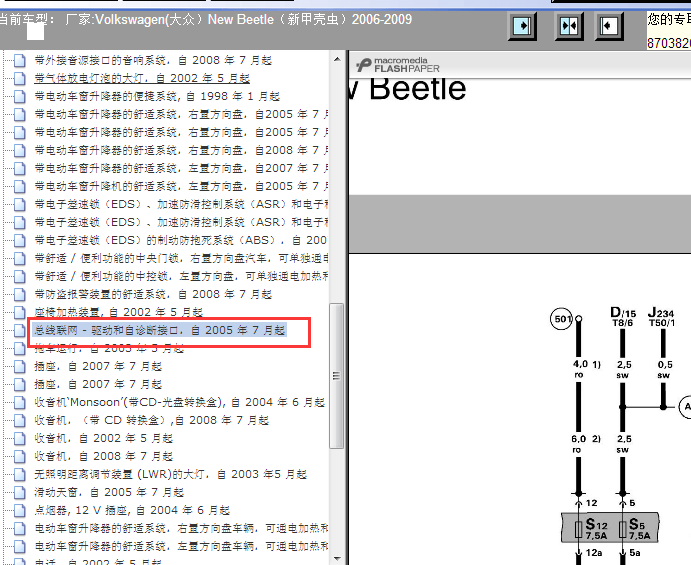Click fuse S12 7,5A in the wiring diagram
Screen dimensions: 691x565
click(591, 528)
